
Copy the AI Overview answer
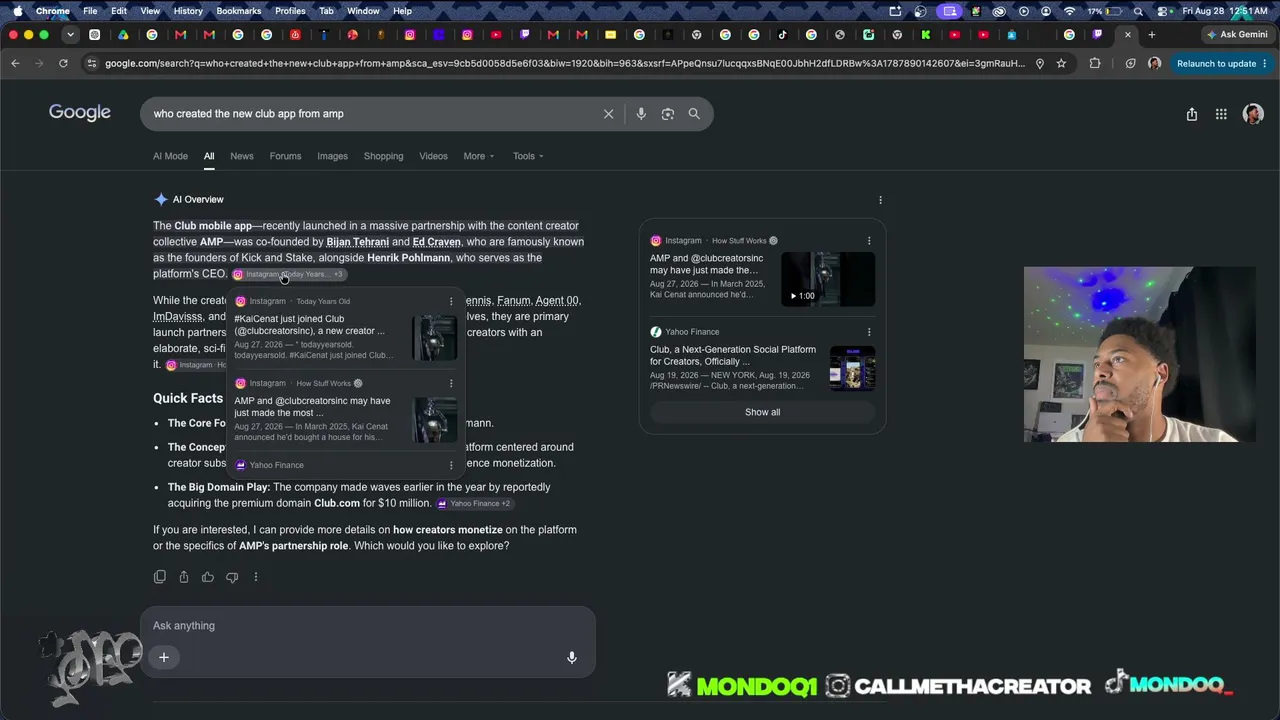pos(160,577)
